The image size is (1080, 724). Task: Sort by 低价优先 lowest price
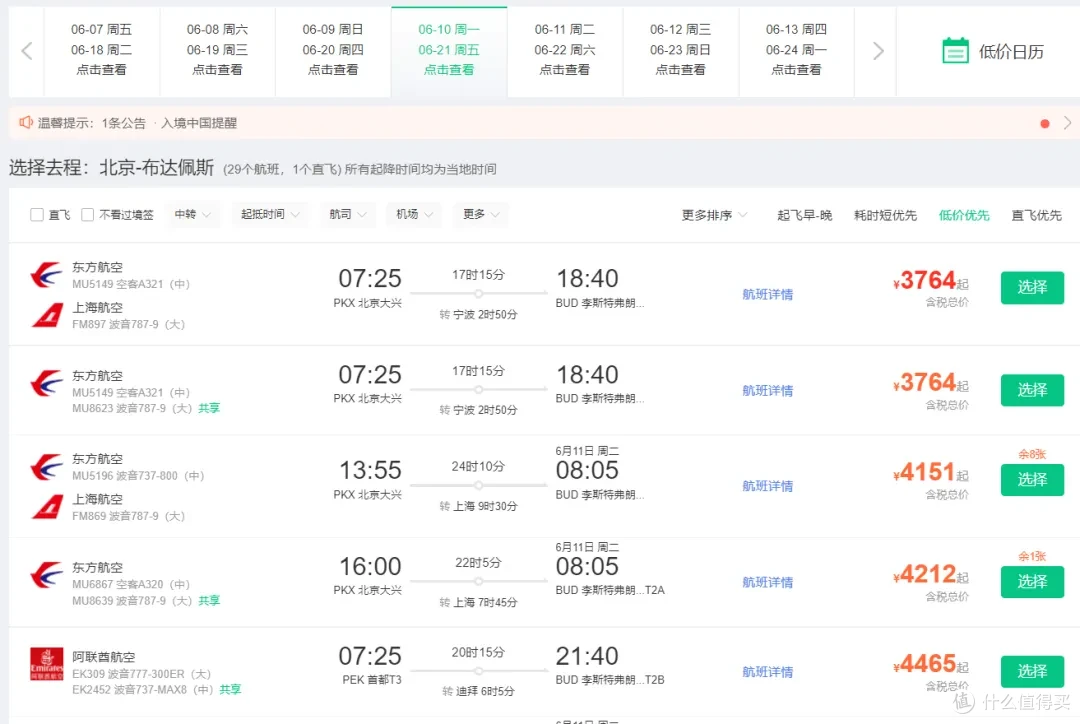point(964,215)
